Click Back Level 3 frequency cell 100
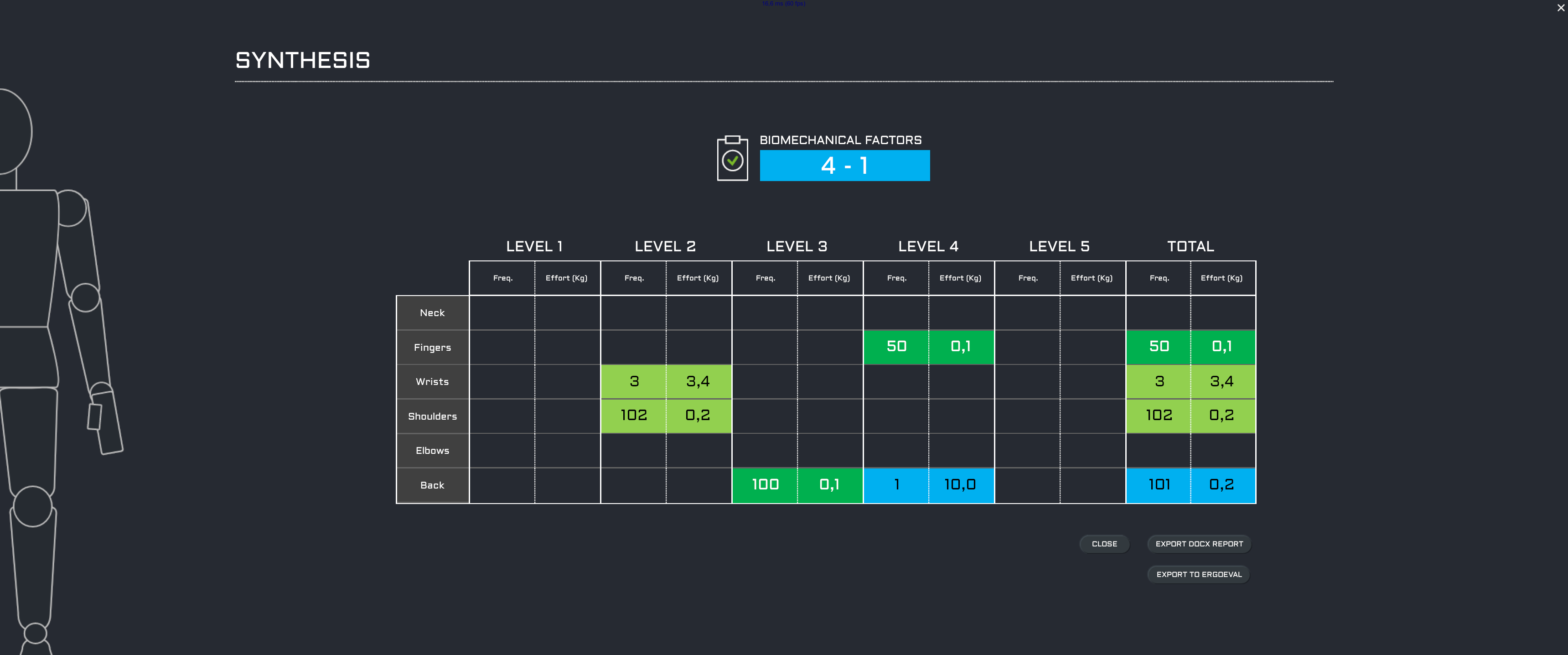 (x=765, y=485)
